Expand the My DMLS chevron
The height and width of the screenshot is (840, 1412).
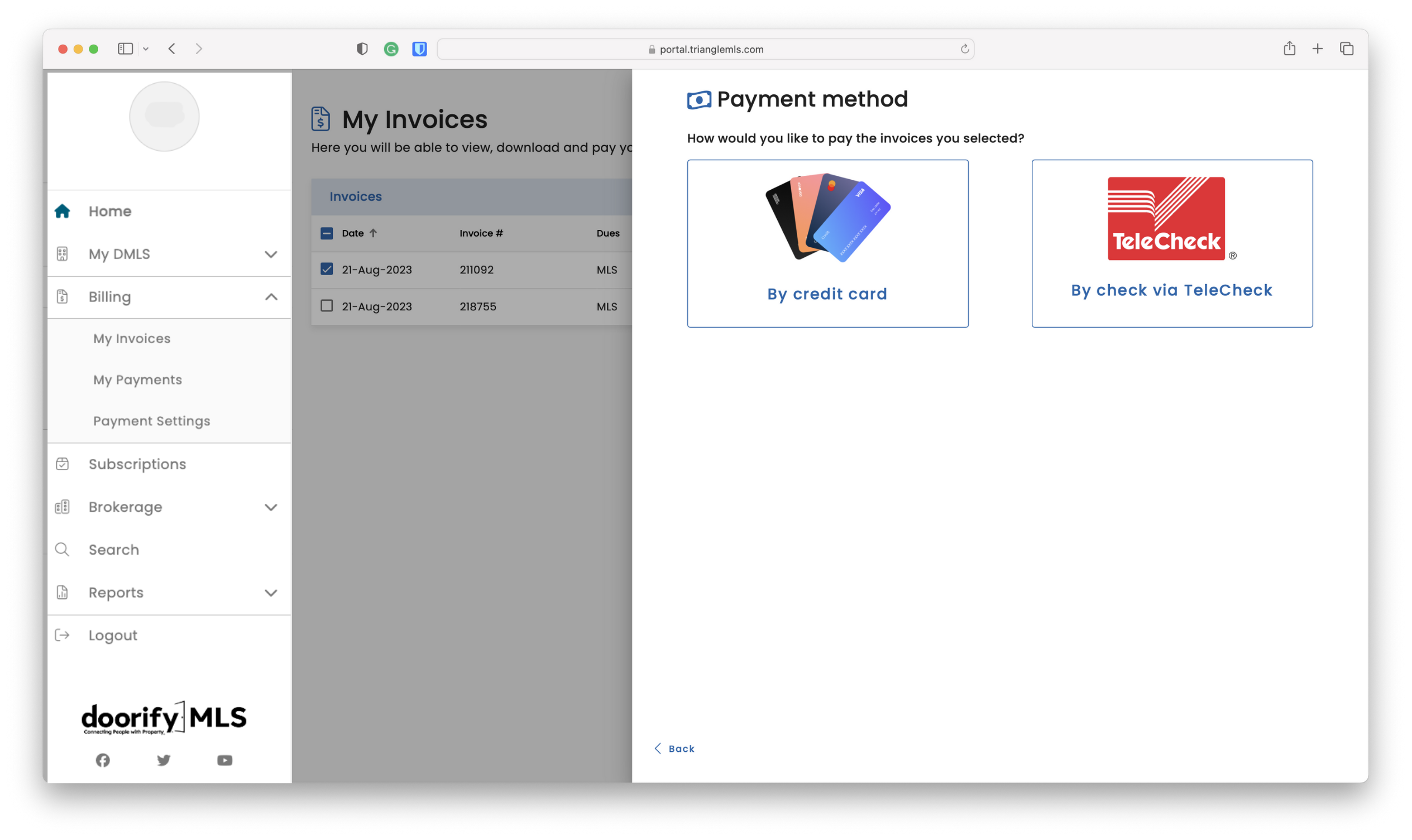point(271,254)
